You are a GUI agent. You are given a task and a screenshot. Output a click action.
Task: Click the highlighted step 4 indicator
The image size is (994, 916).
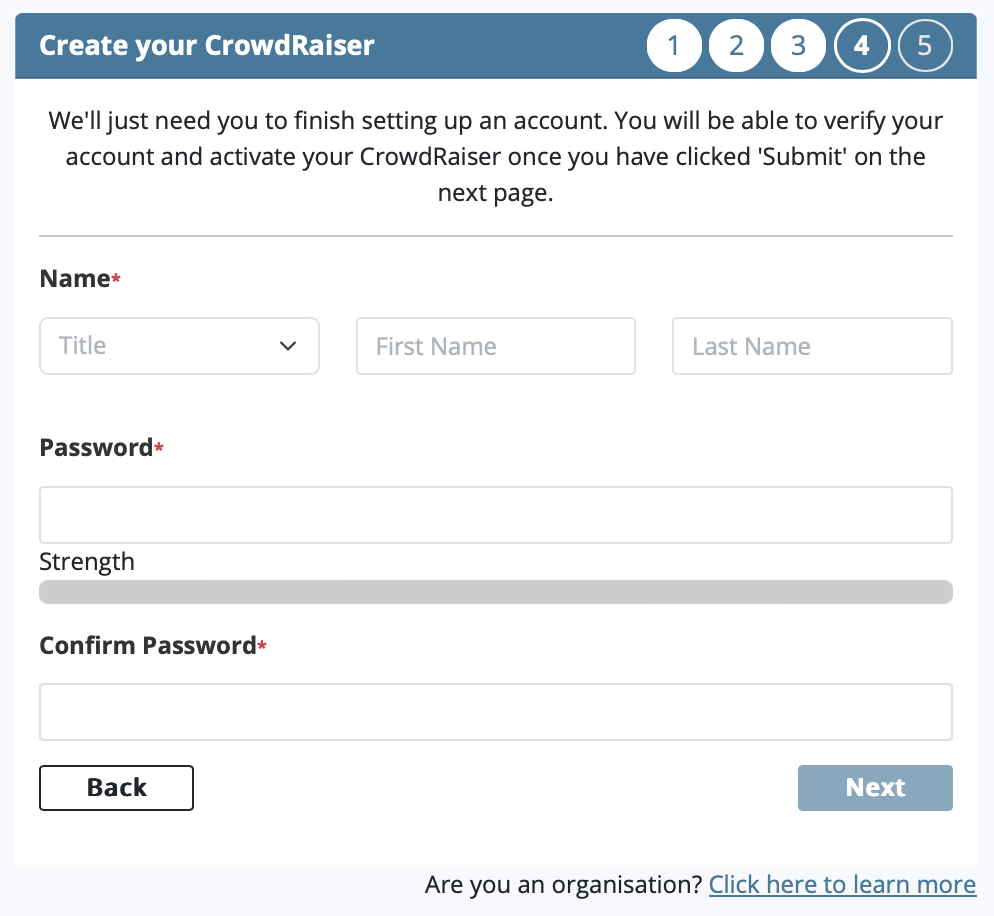pos(862,45)
